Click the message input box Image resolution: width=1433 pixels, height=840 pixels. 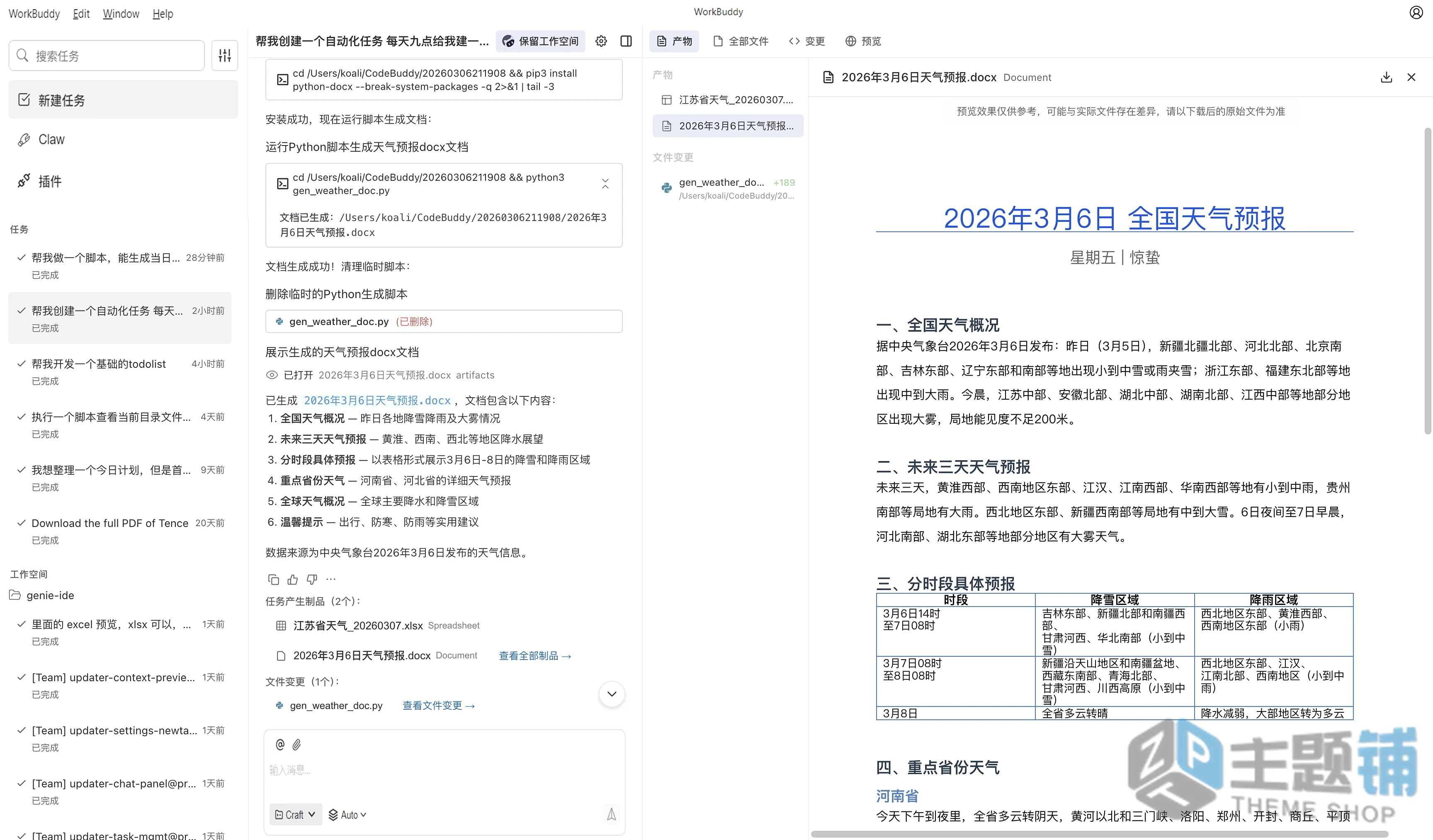(444, 770)
